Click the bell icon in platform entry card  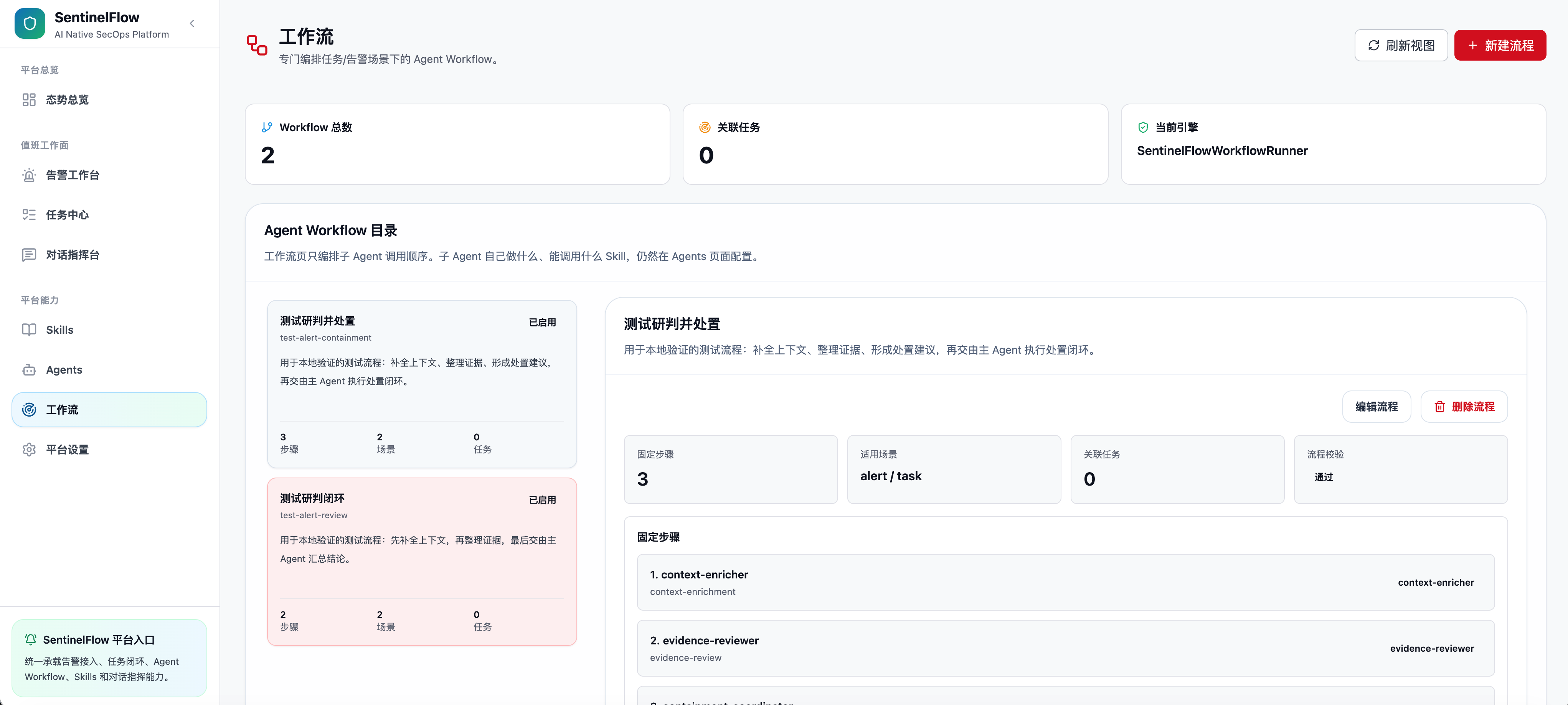[x=30, y=640]
